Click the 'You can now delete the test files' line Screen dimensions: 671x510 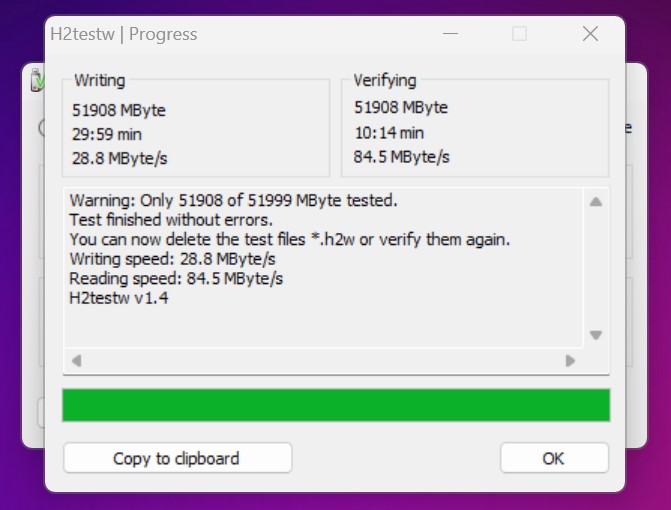pyautogui.click(x=290, y=240)
